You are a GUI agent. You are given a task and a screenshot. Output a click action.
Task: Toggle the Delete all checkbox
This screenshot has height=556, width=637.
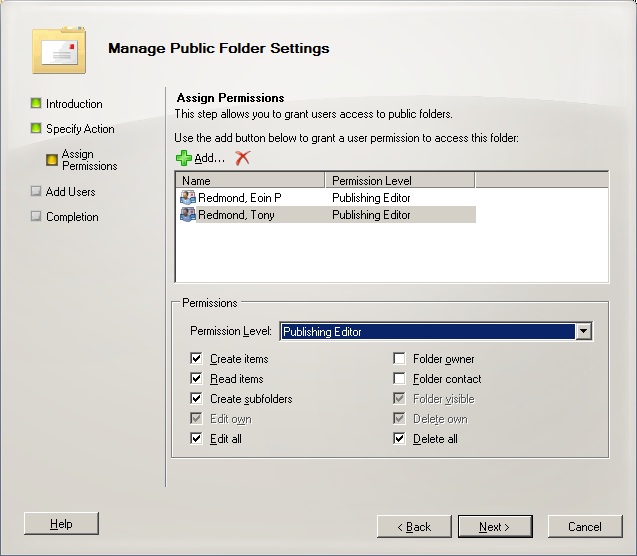(x=399, y=439)
